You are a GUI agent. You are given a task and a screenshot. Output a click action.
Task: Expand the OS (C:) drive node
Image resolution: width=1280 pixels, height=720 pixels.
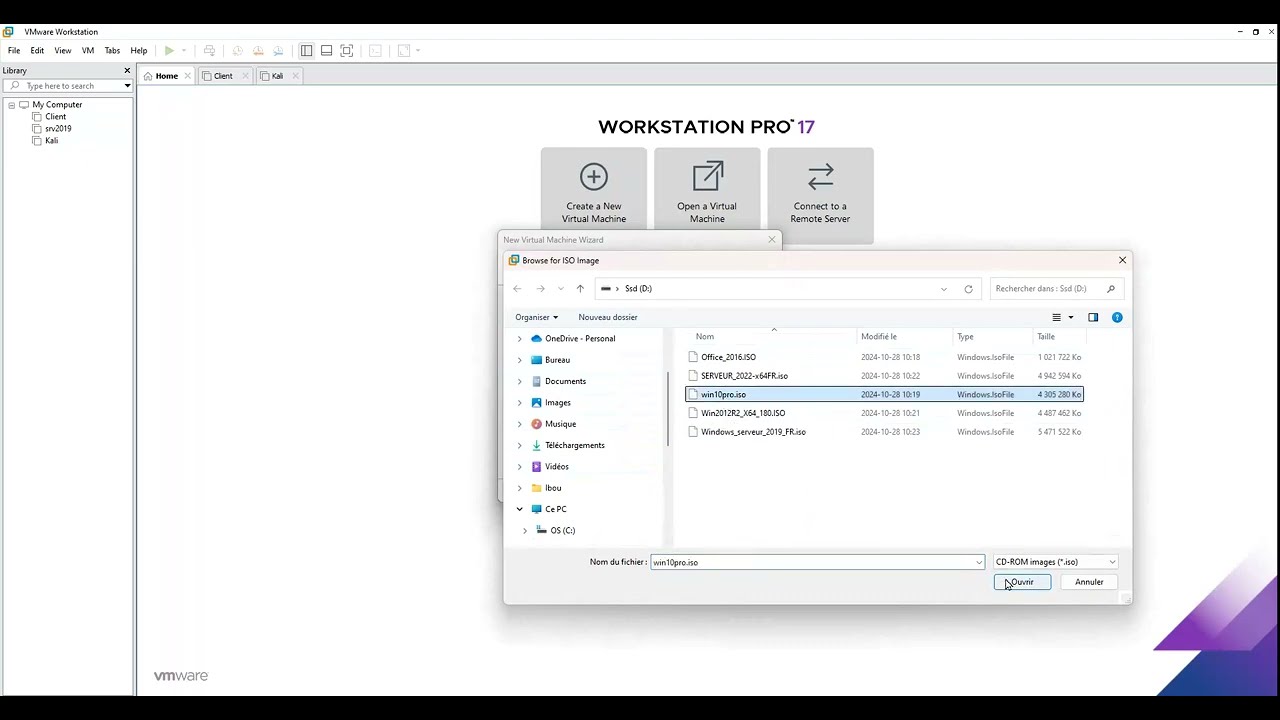(x=525, y=531)
